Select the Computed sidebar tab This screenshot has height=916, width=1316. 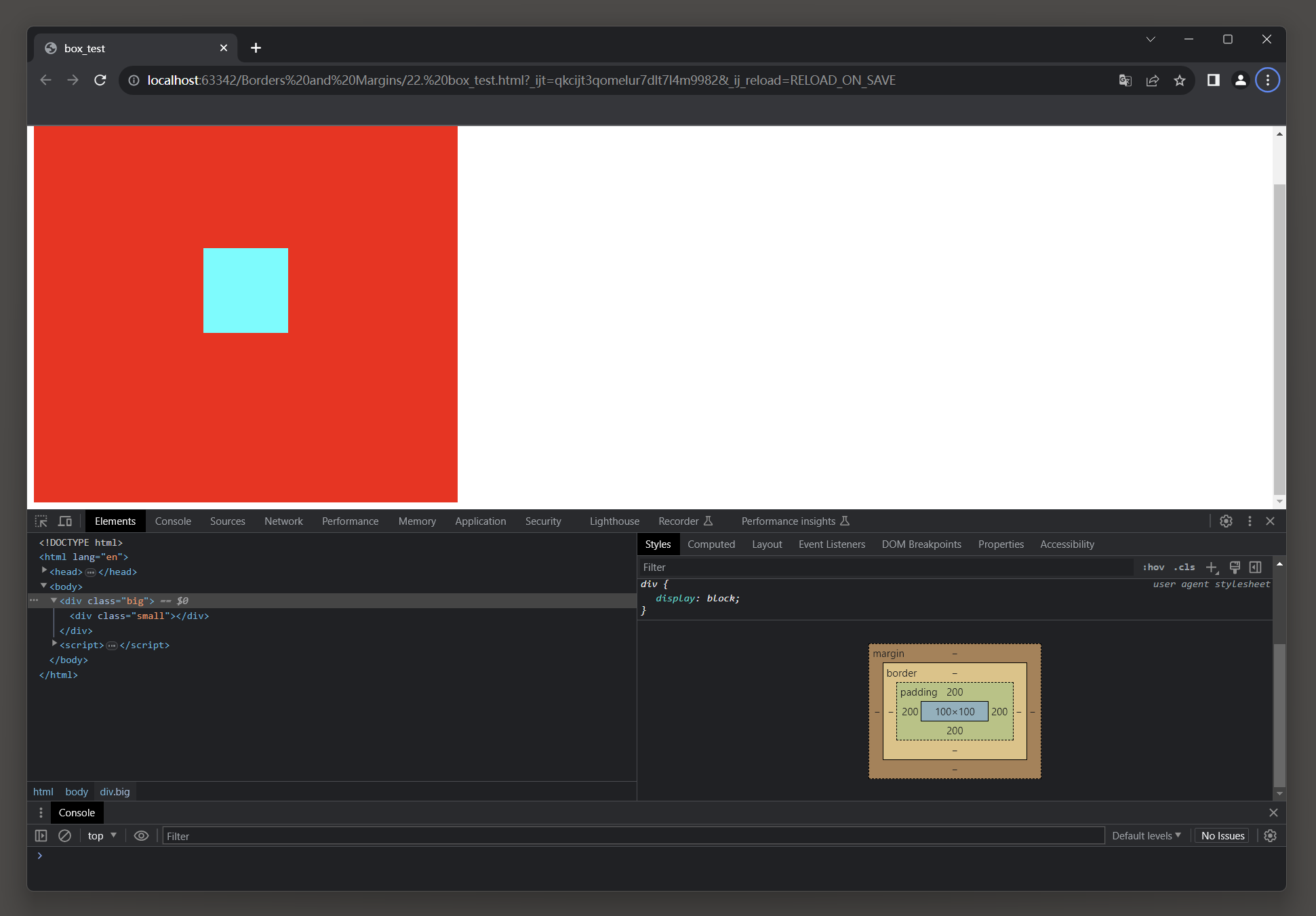(x=711, y=544)
